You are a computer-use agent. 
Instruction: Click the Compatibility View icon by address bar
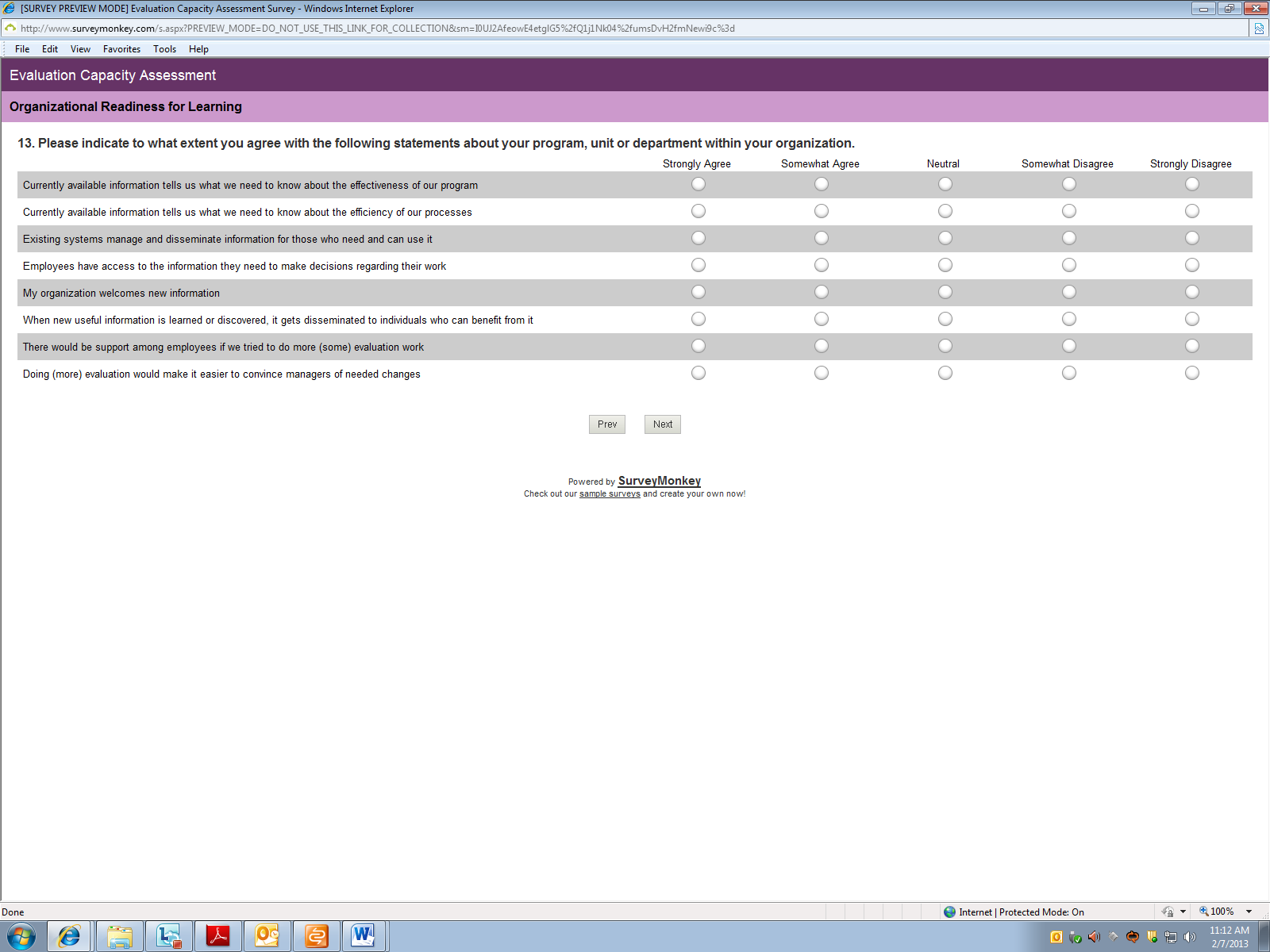coord(1259,29)
